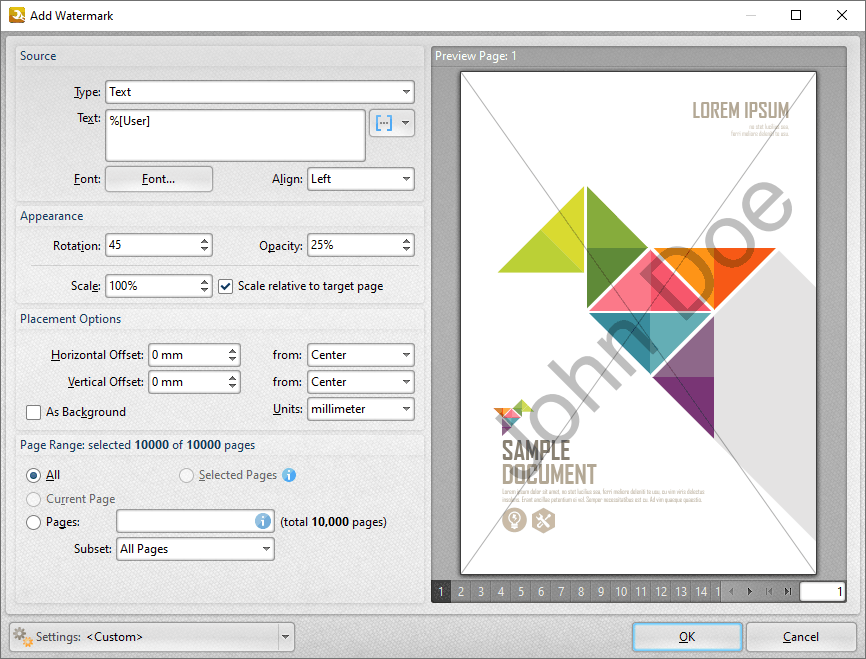Open the Units dropdown showing millimeter
Image resolution: width=866 pixels, height=659 pixels.
[x=360, y=409]
